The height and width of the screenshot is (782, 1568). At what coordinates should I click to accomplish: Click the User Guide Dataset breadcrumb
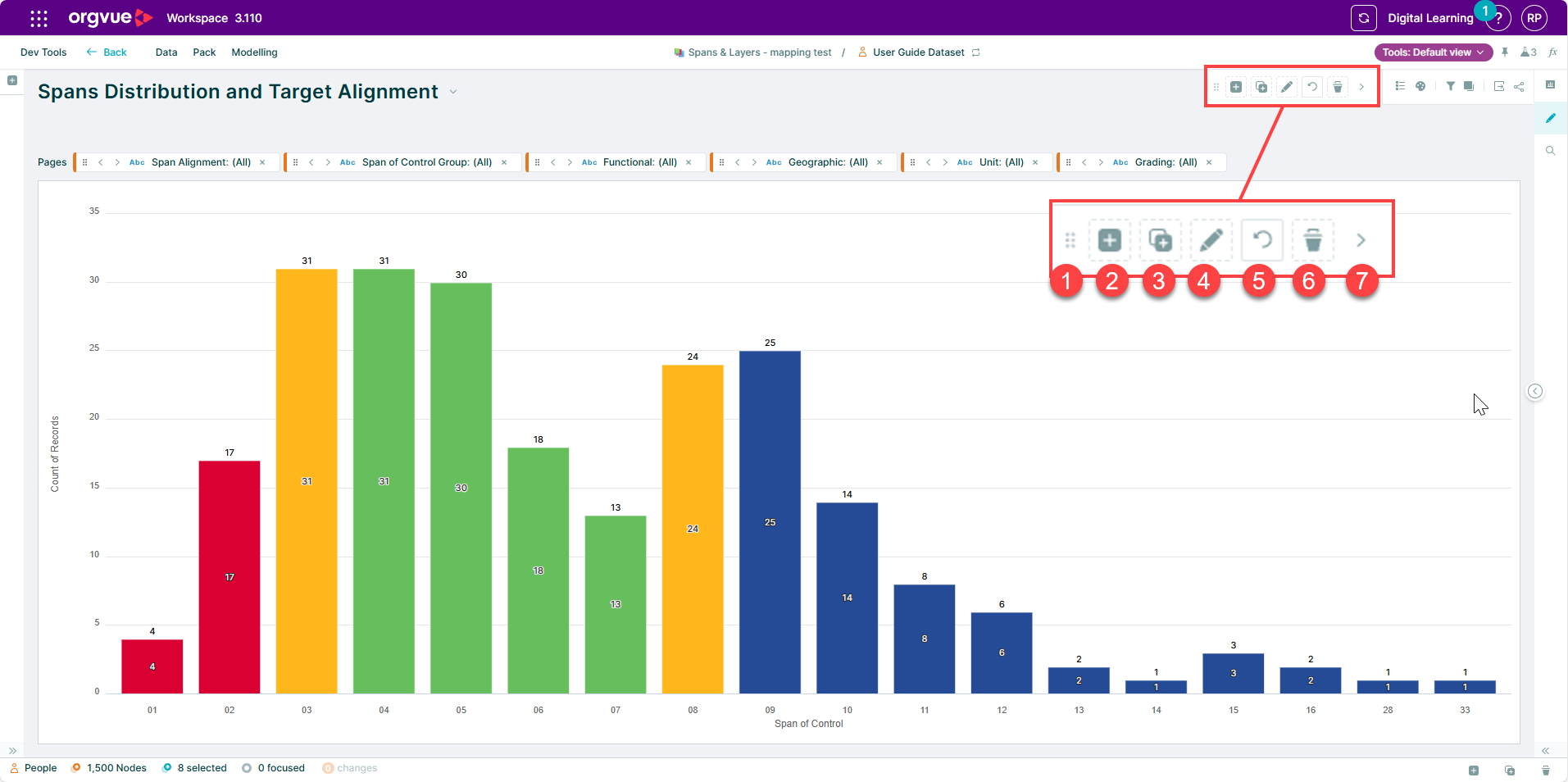pos(918,52)
